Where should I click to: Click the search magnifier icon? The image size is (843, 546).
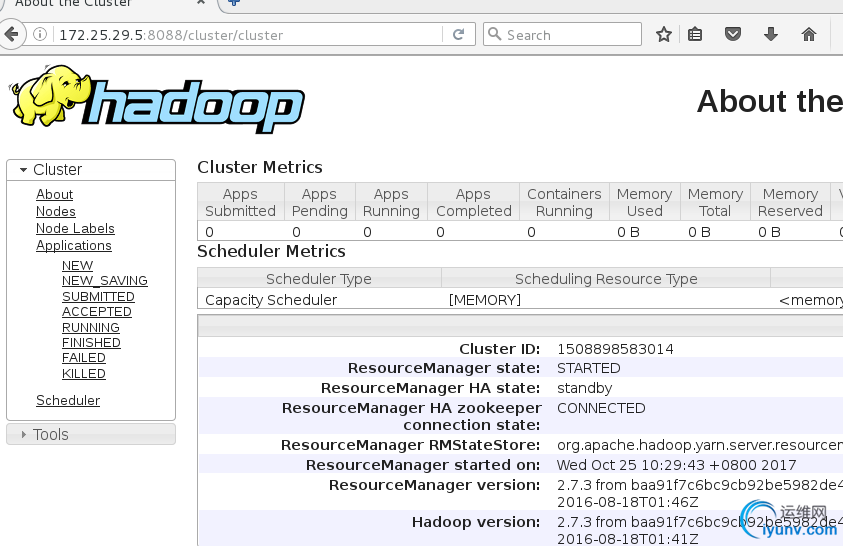pos(494,34)
